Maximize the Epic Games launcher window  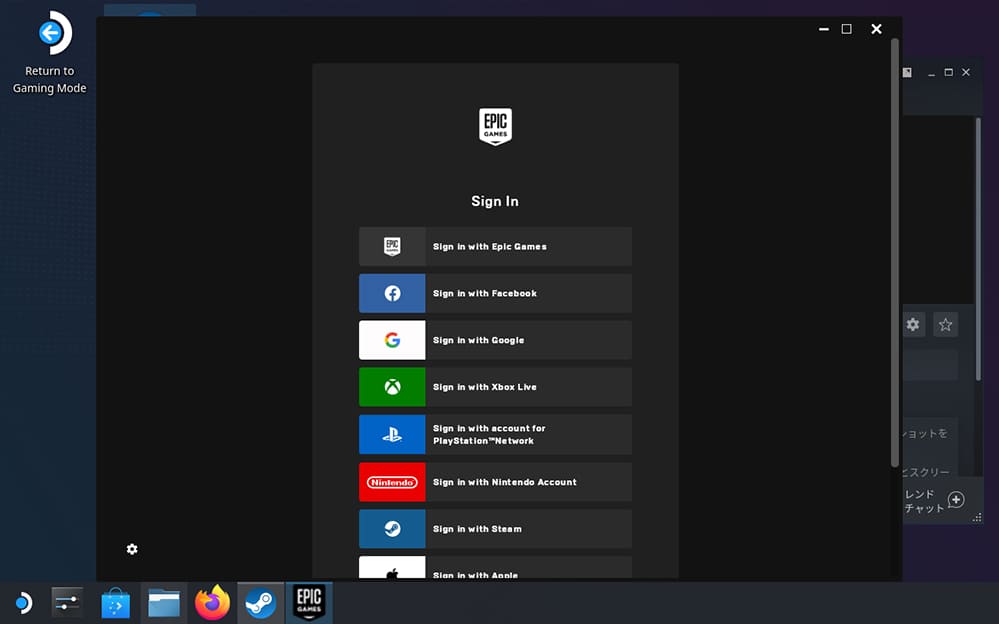click(x=847, y=29)
